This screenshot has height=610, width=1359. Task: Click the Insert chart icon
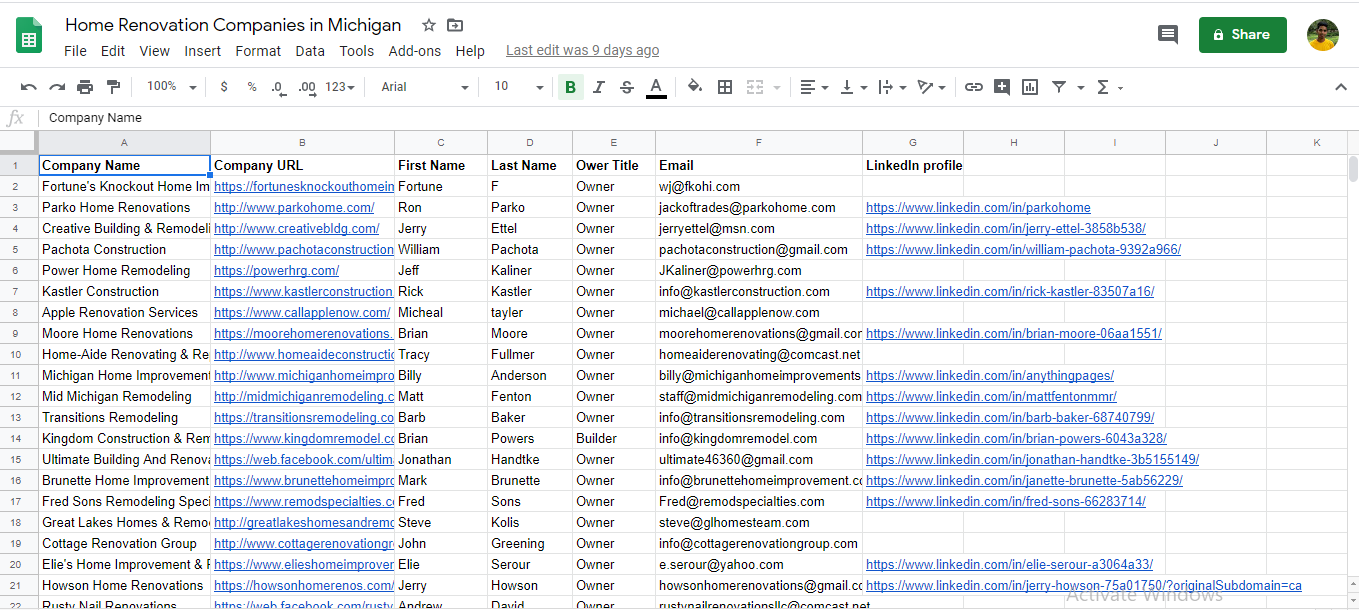[1030, 87]
